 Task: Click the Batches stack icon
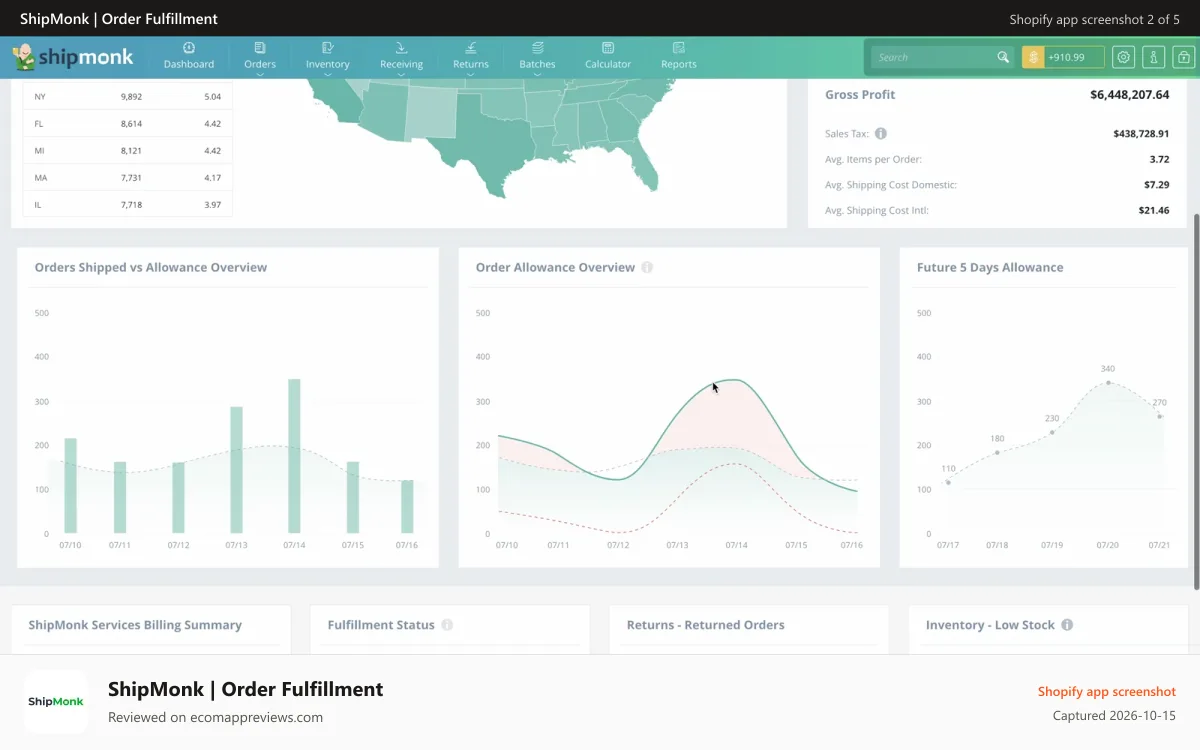click(x=538, y=47)
